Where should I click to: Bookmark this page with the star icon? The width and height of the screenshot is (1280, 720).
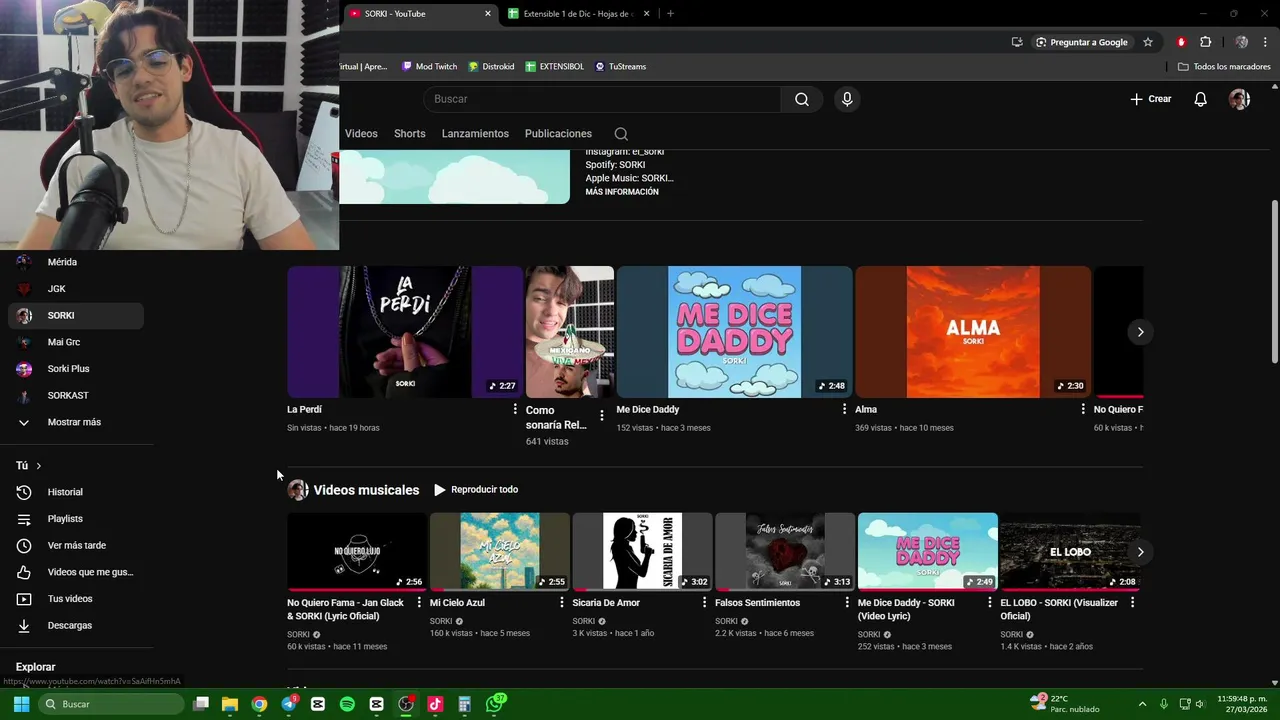pos(1148,42)
